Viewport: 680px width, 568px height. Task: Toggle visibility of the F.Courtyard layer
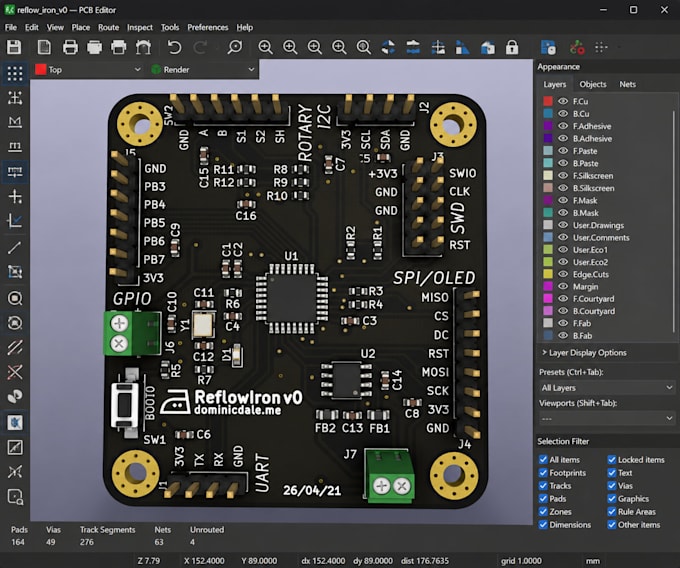click(563, 299)
